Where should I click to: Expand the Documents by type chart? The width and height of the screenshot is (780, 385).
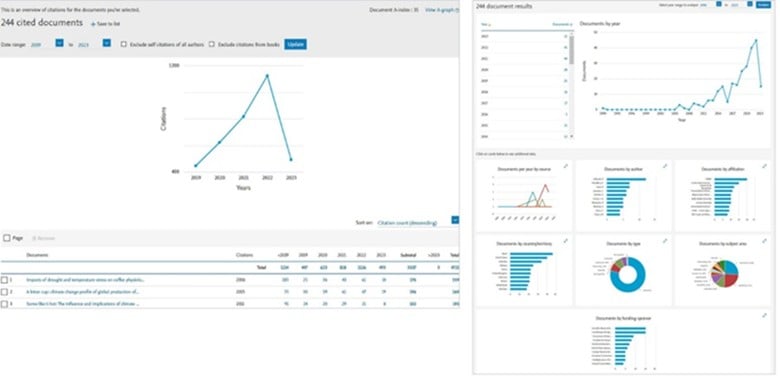[x=665, y=241]
